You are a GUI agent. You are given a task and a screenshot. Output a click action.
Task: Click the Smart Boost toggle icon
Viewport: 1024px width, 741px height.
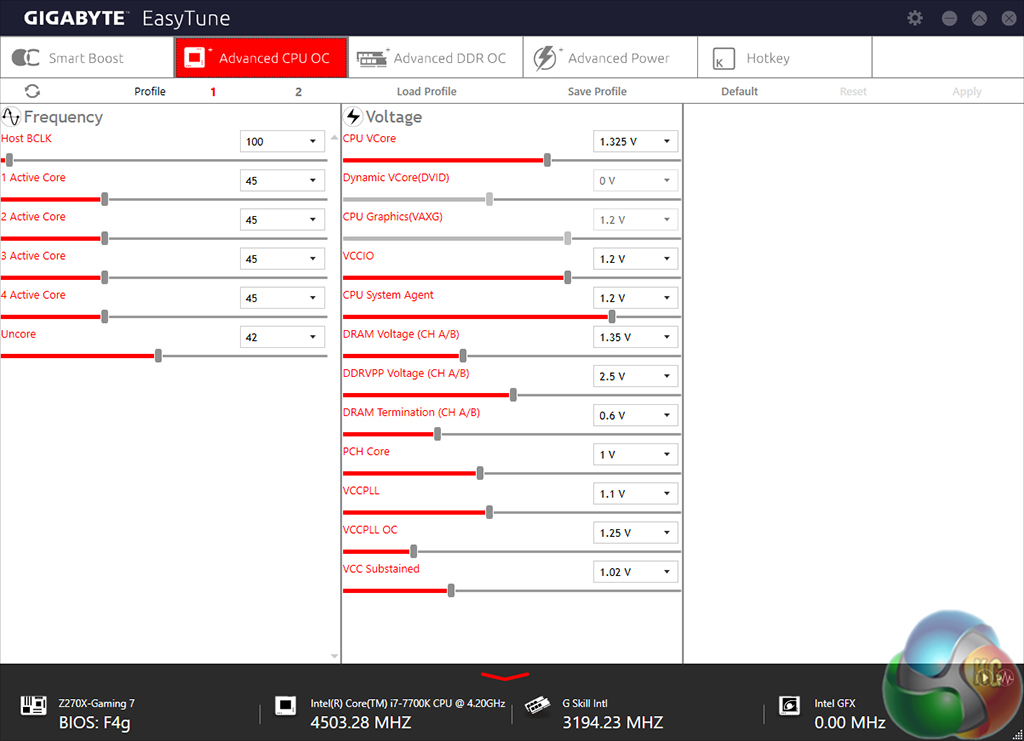[x=26, y=57]
